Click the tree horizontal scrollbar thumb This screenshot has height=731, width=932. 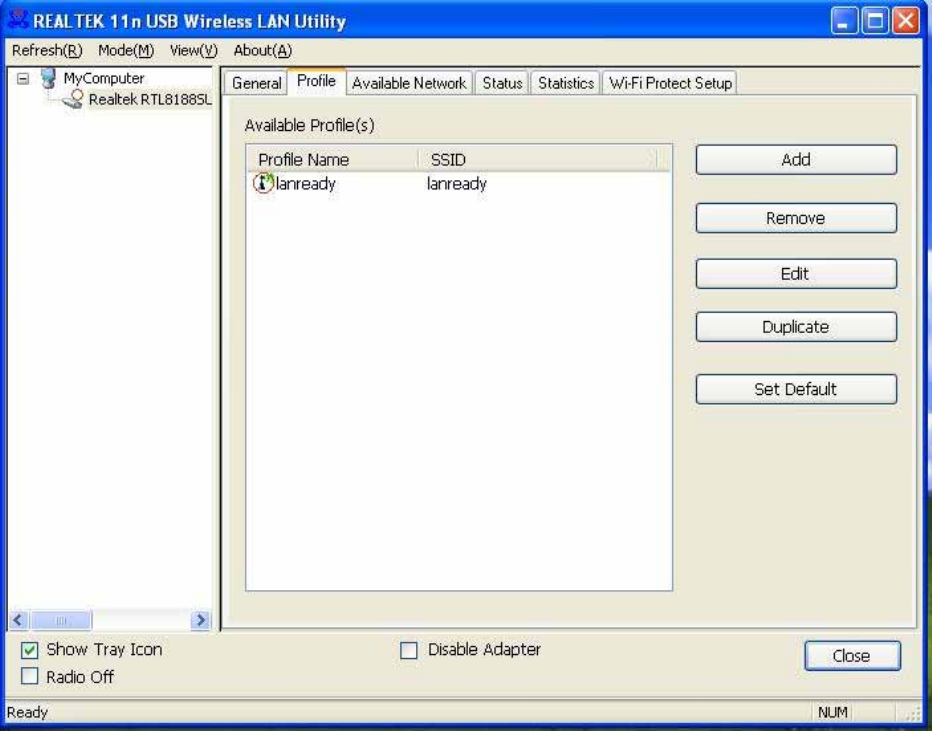[x=61, y=620]
